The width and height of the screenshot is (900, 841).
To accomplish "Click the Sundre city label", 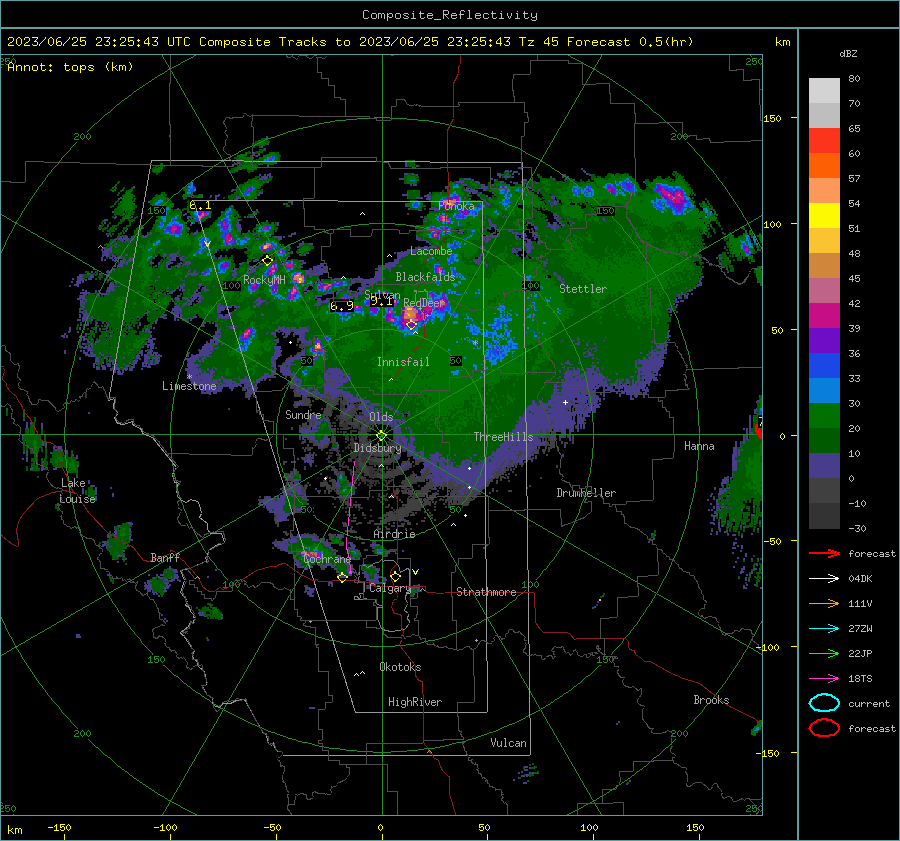I will (x=303, y=414).
